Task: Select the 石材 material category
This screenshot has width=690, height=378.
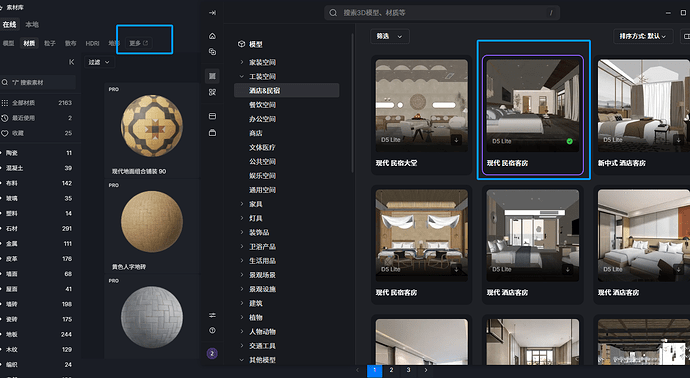Action: tap(37, 228)
